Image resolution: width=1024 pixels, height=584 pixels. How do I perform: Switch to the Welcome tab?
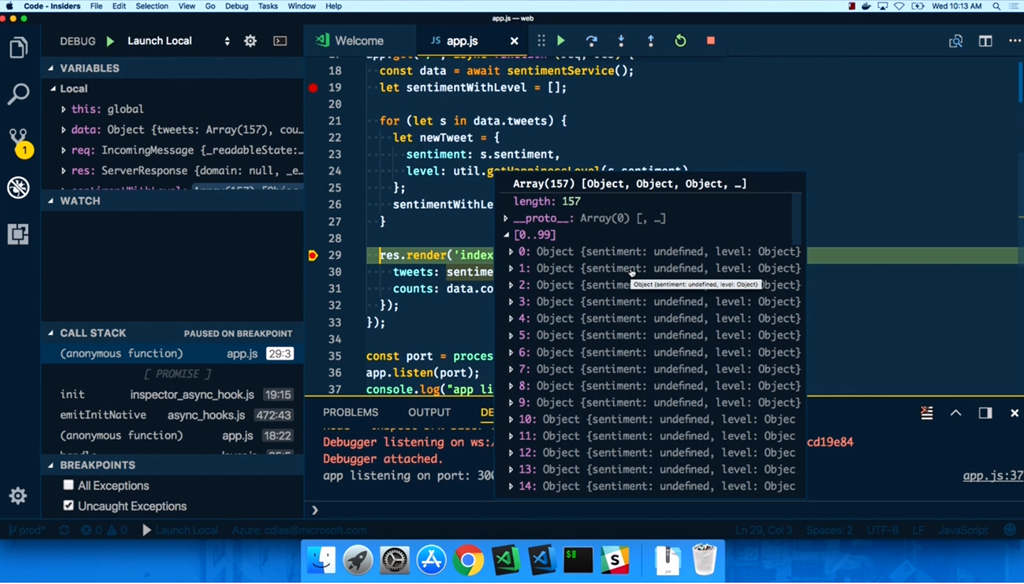click(358, 41)
